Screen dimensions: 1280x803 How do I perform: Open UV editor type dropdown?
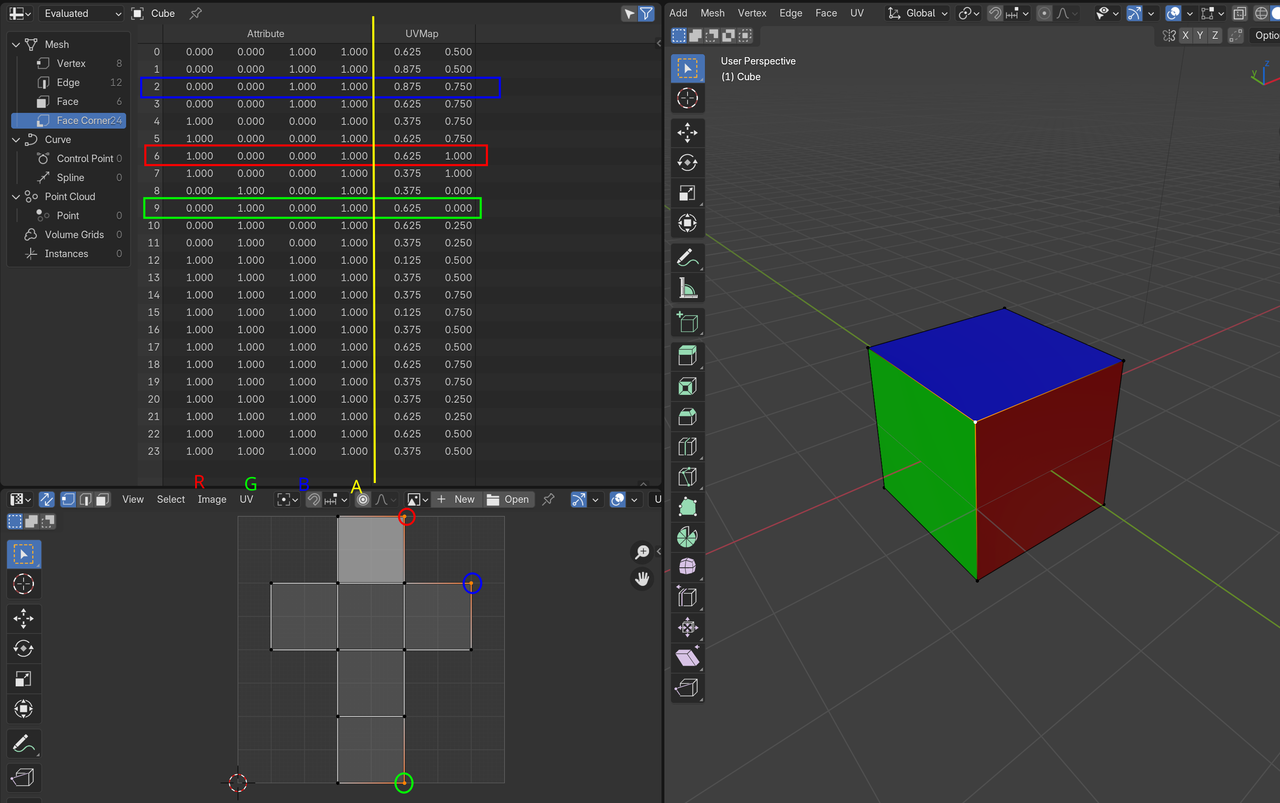point(20,499)
